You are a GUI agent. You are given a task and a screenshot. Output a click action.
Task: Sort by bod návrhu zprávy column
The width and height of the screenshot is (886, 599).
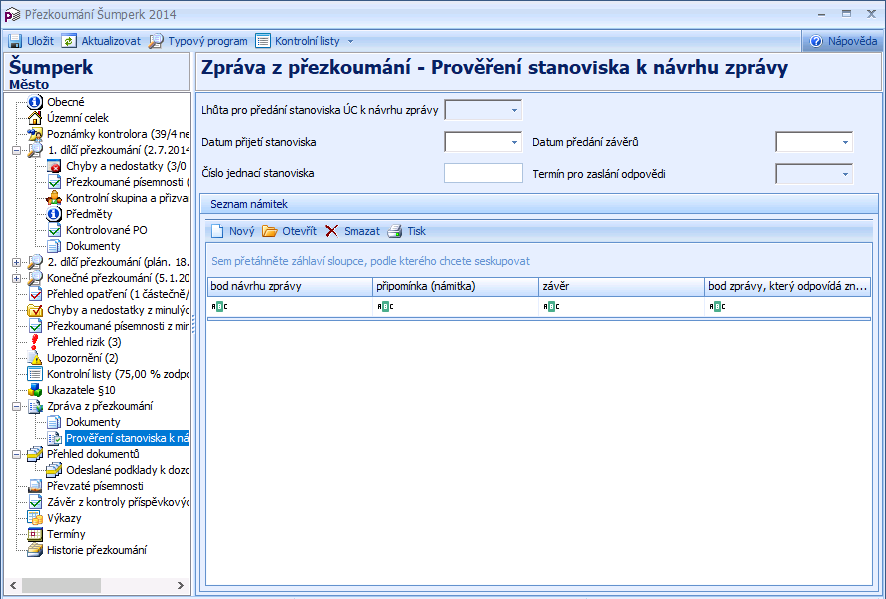point(290,287)
